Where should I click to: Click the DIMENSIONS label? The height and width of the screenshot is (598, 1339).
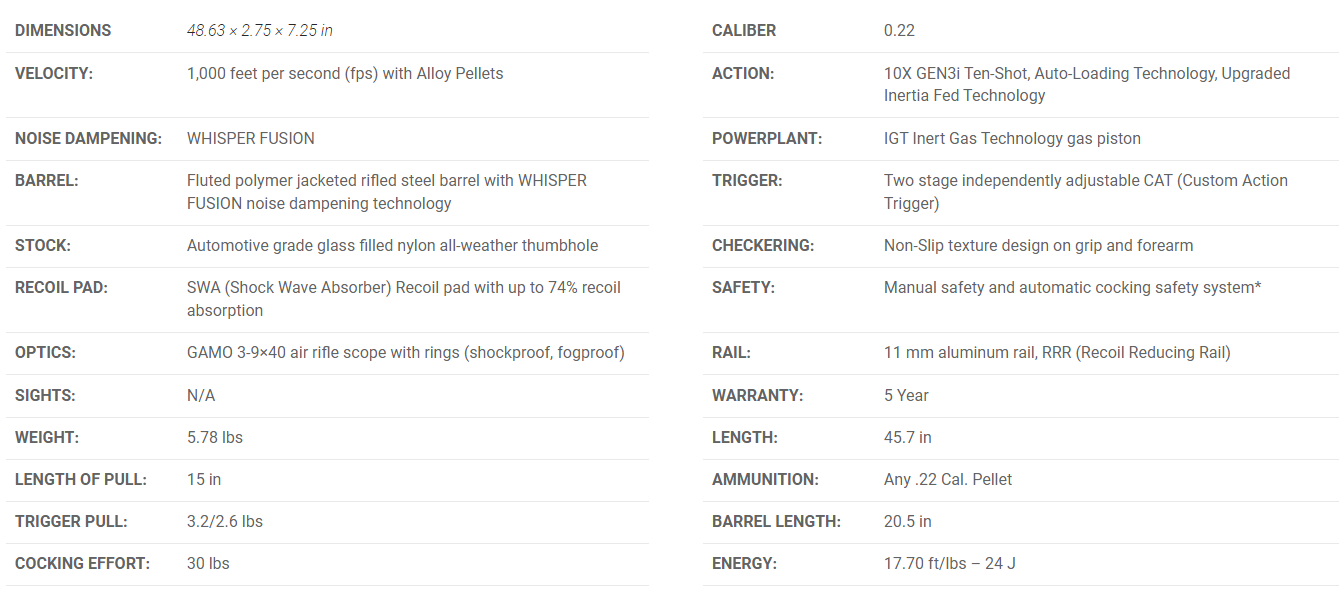(x=63, y=31)
